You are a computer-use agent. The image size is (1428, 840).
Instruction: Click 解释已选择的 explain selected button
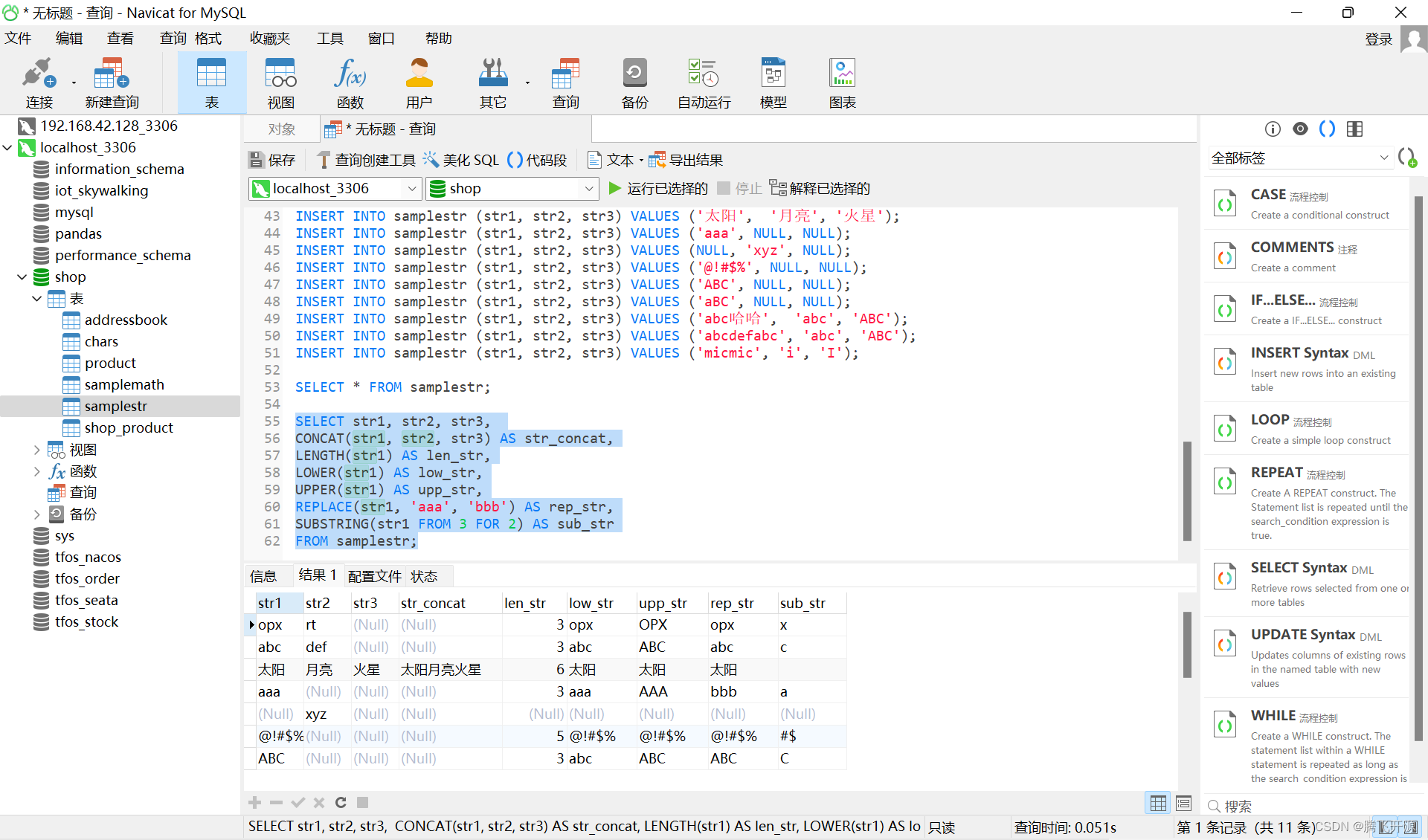pos(820,189)
